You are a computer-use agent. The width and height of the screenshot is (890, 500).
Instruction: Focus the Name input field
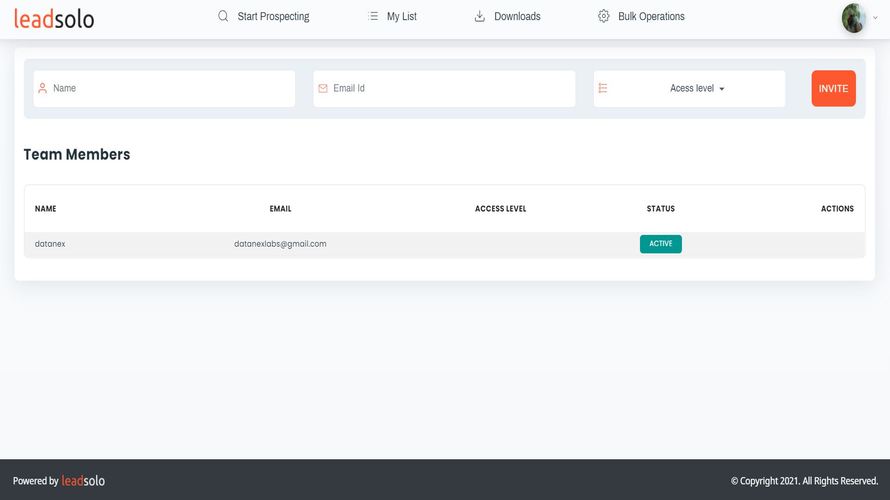click(164, 89)
